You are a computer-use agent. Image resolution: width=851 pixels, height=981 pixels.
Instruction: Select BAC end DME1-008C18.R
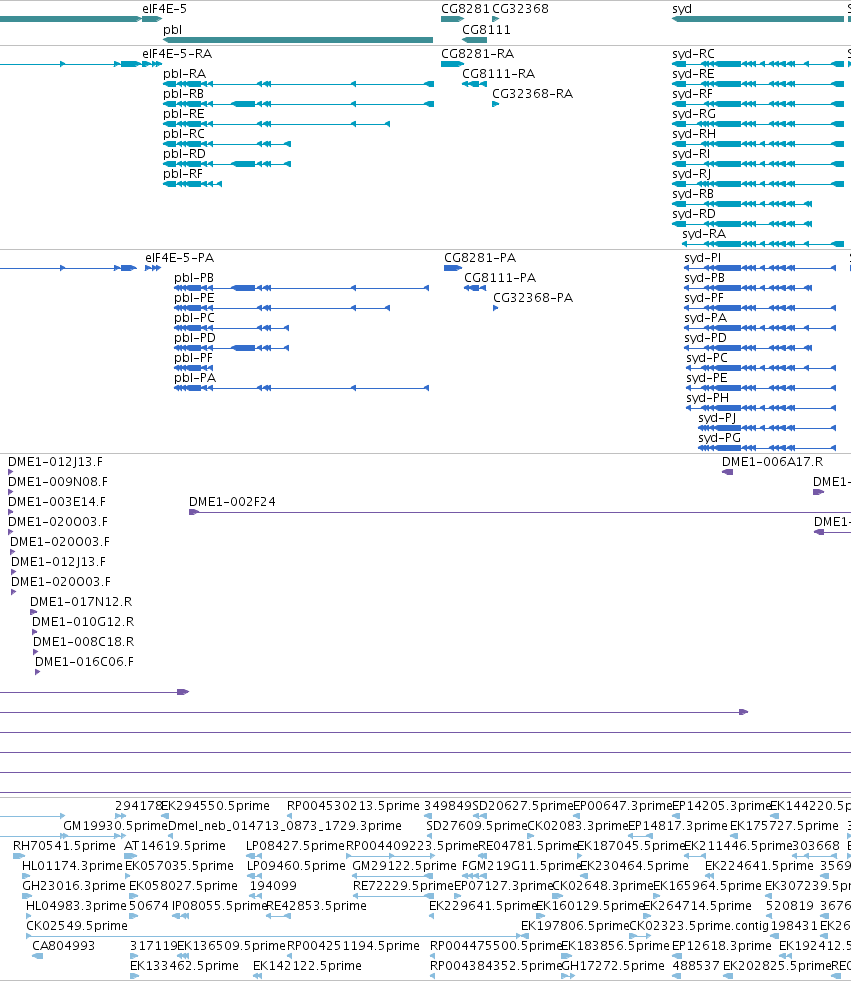click(36, 652)
